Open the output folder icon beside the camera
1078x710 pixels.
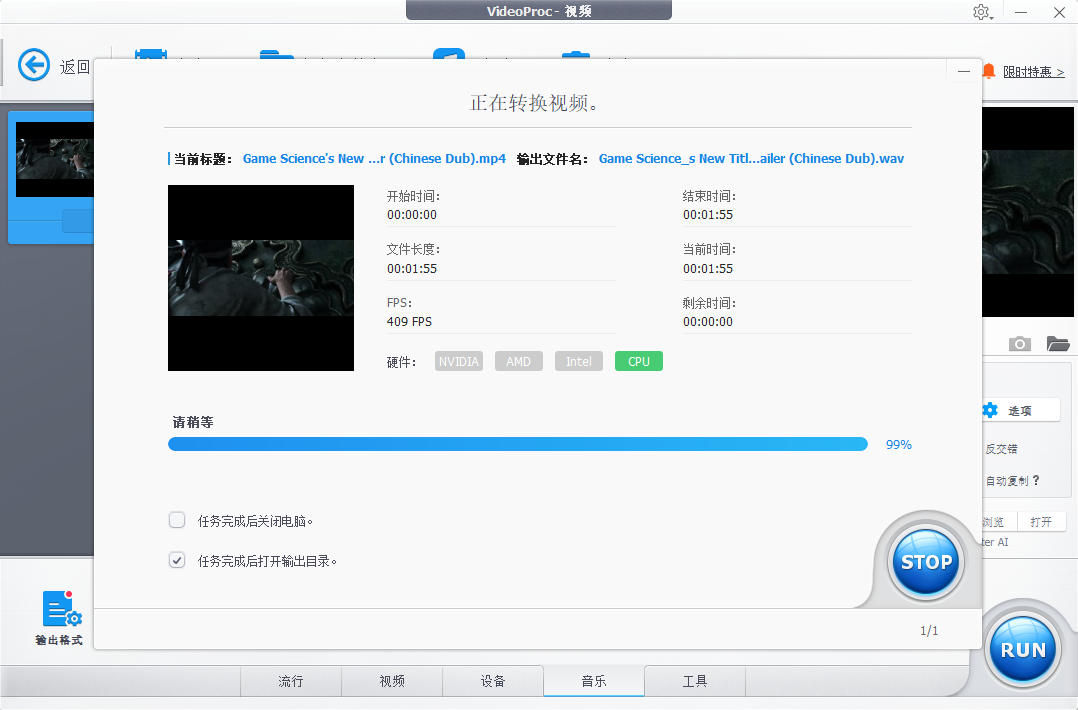point(1058,343)
